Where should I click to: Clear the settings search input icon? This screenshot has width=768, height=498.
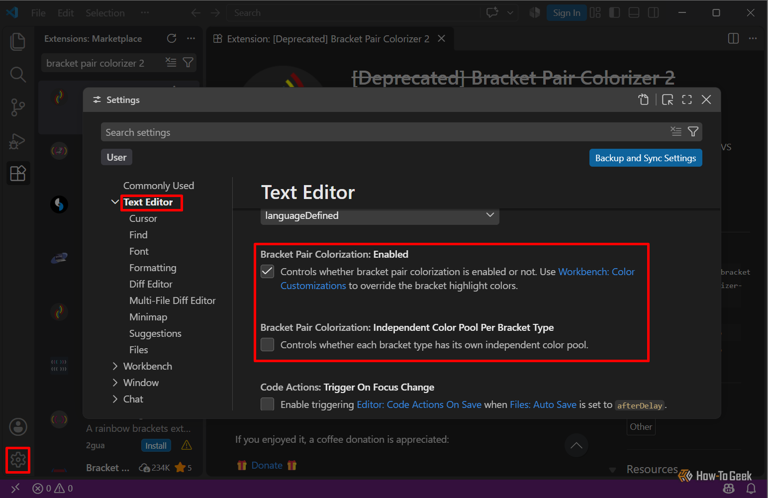[676, 131]
